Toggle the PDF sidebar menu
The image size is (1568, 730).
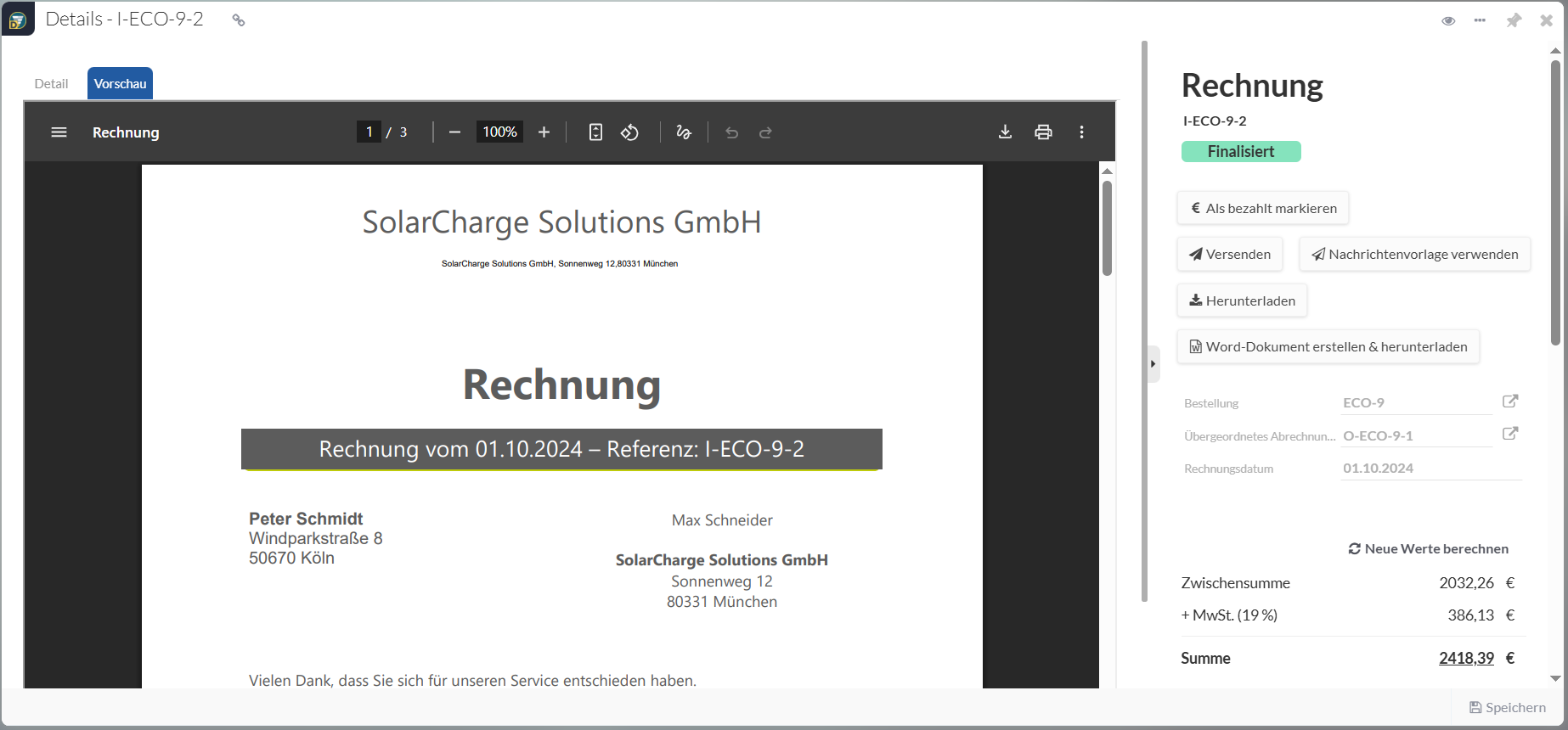coord(59,132)
